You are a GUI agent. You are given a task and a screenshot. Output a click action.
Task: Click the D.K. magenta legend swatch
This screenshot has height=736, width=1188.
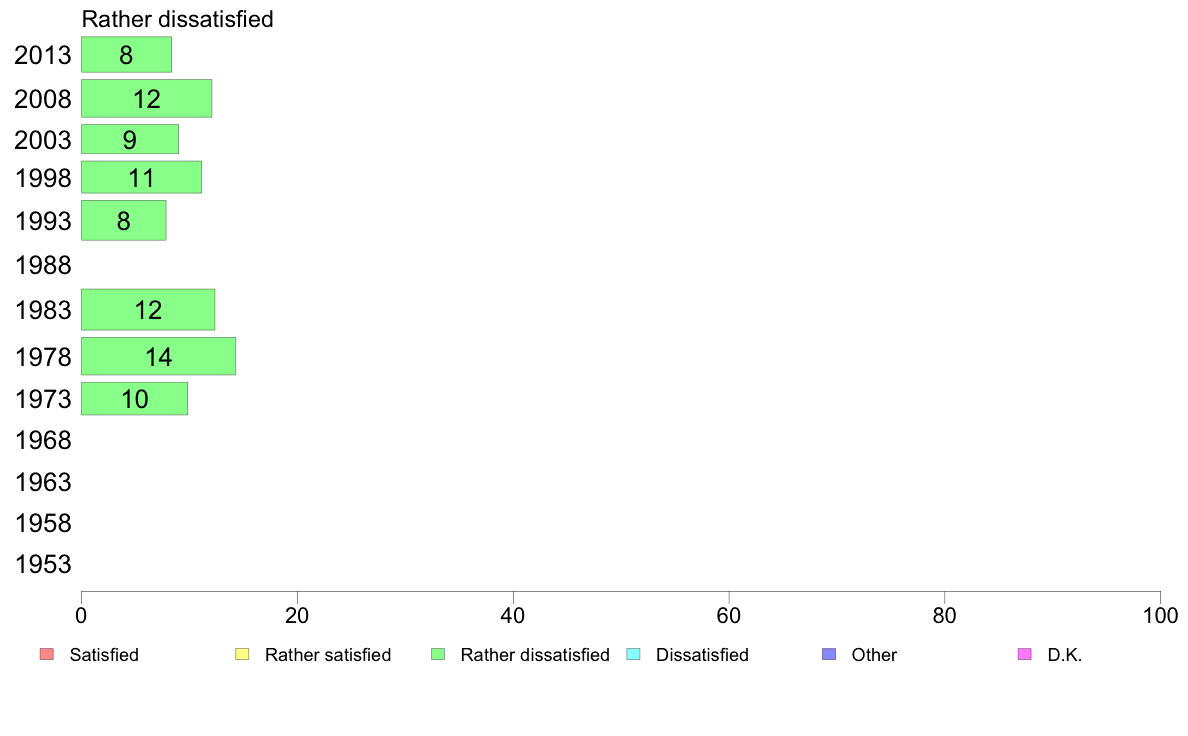[x=1024, y=654]
